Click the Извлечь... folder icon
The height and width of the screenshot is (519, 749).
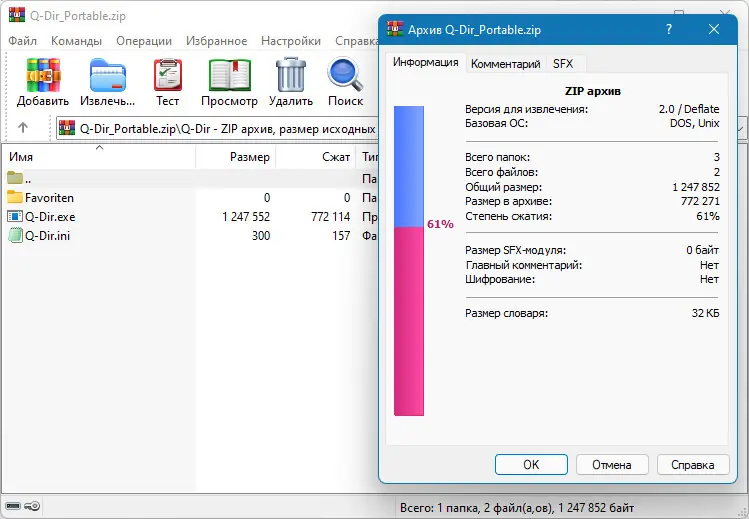coord(108,75)
